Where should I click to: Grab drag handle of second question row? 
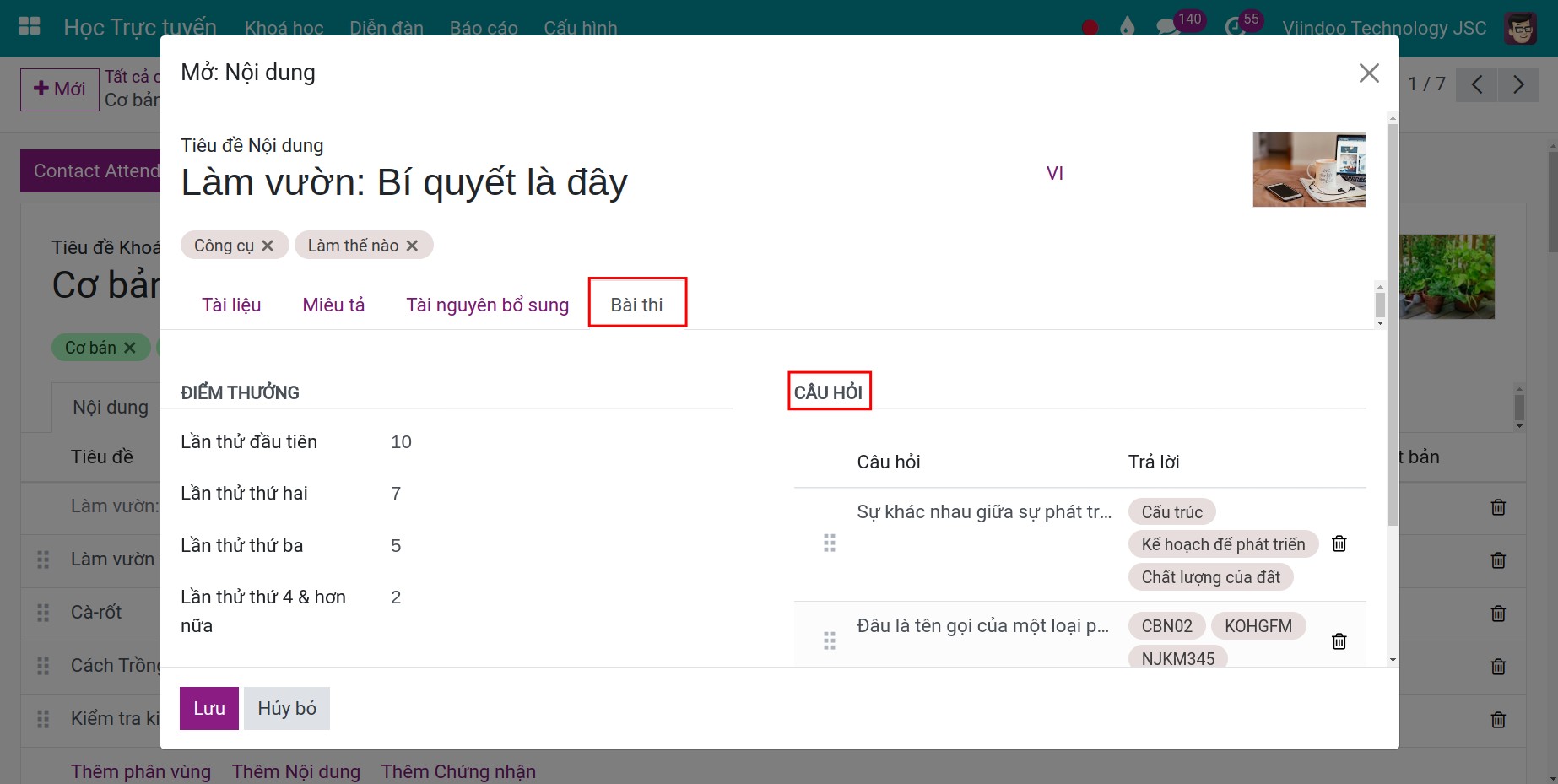(x=830, y=641)
